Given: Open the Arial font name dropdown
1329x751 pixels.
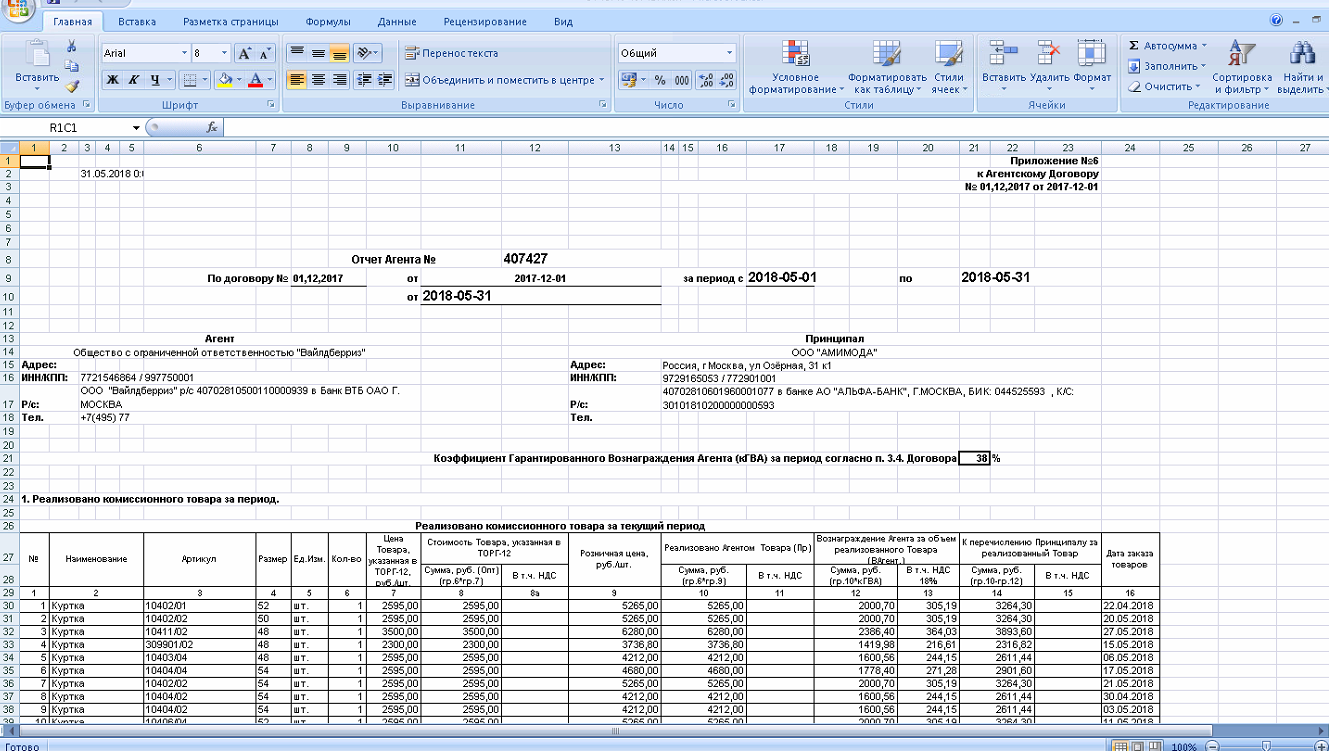Looking at the screenshot, I should pos(184,53).
